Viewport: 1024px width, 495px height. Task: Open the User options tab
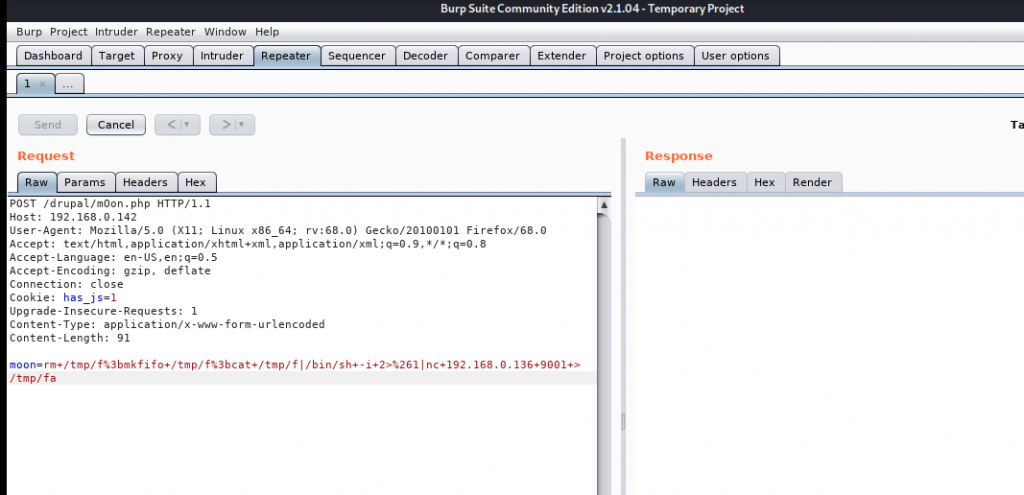735,56
